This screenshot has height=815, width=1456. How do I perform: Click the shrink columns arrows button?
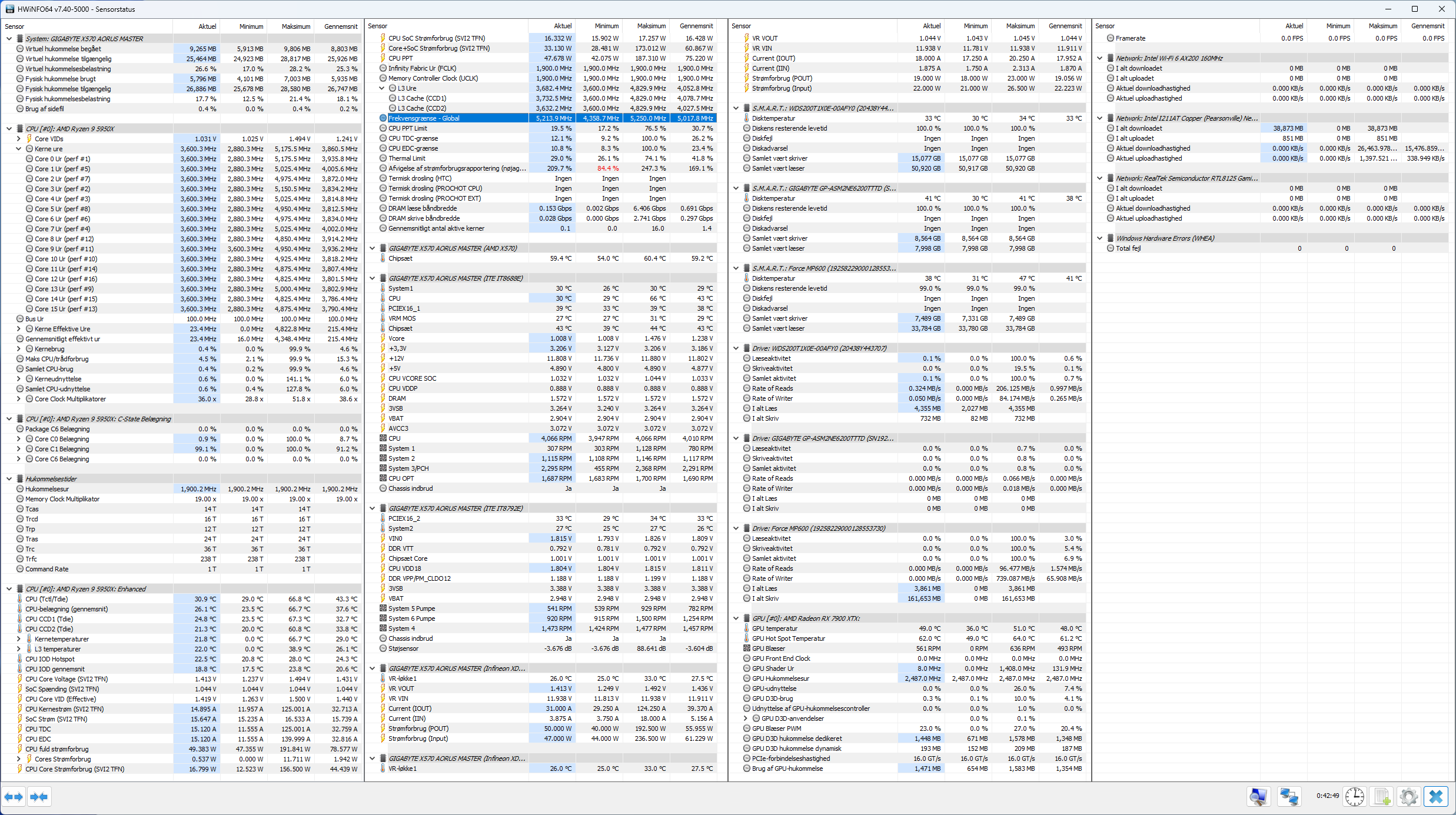coord(39,797)
